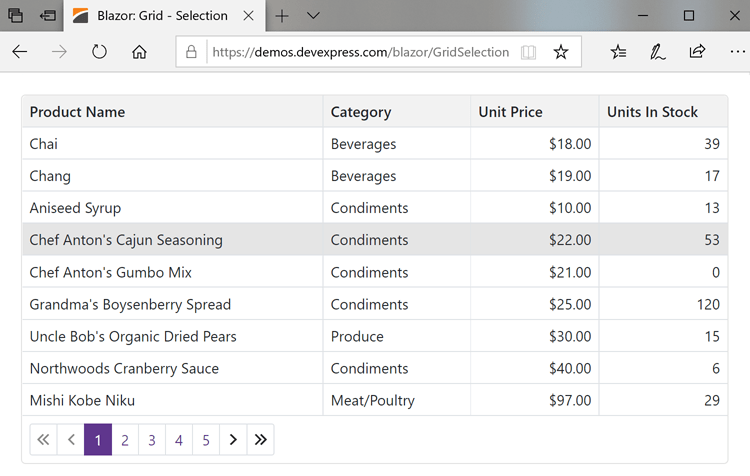This screenshot has width=750, height=476.
Task: Expand the tab preview chevron
Action: 313,16
